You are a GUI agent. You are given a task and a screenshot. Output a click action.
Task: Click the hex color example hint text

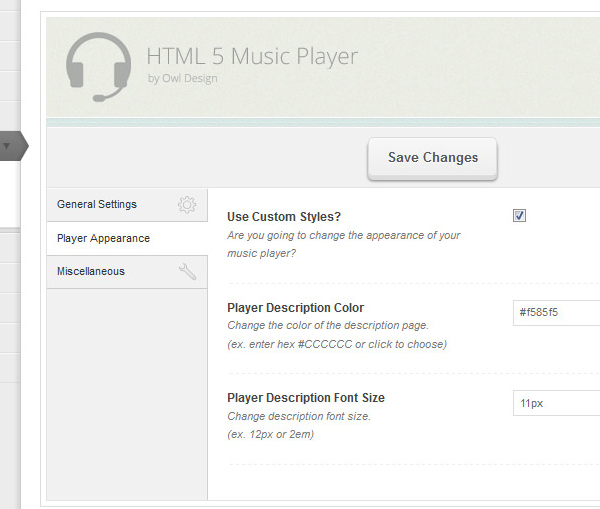pos(337,344)
